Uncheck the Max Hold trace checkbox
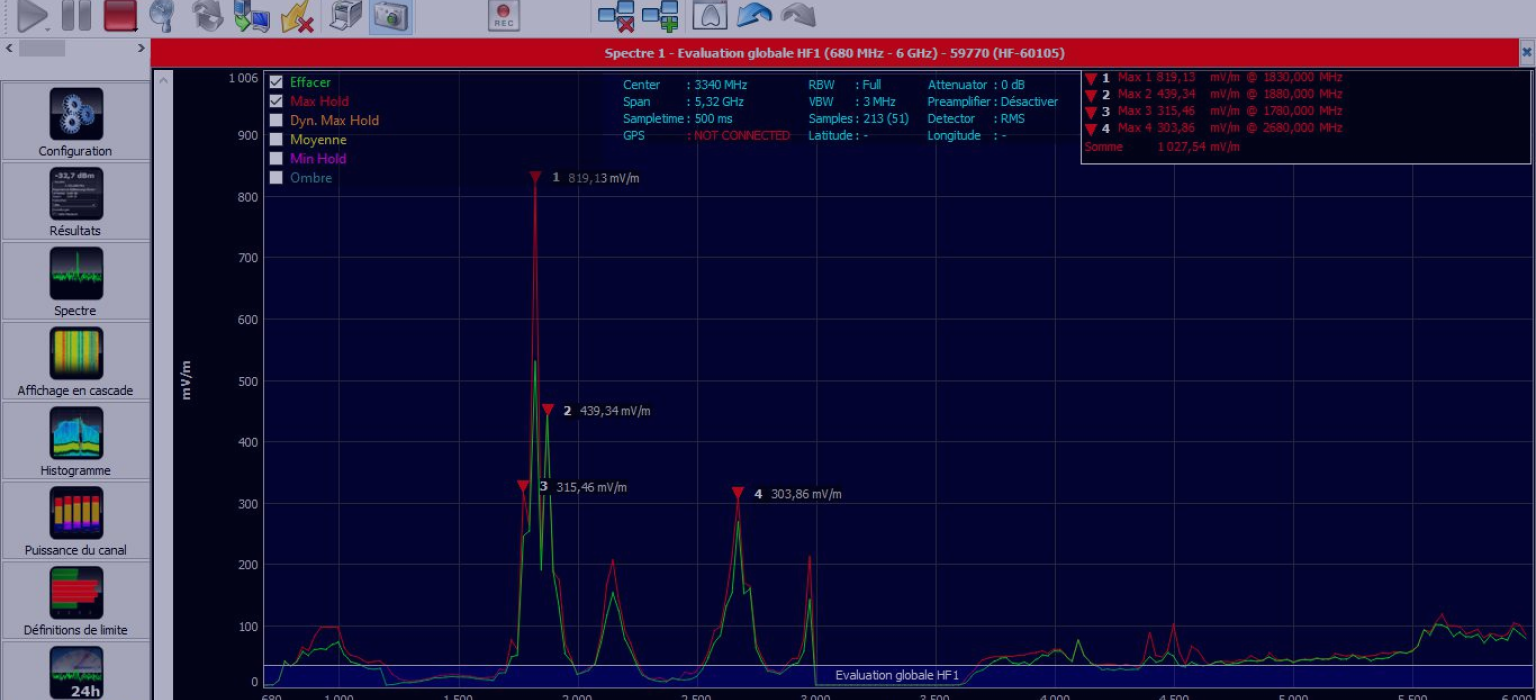Image resolution: width=1536 pixels, height=700 pixels. point(276,101)
